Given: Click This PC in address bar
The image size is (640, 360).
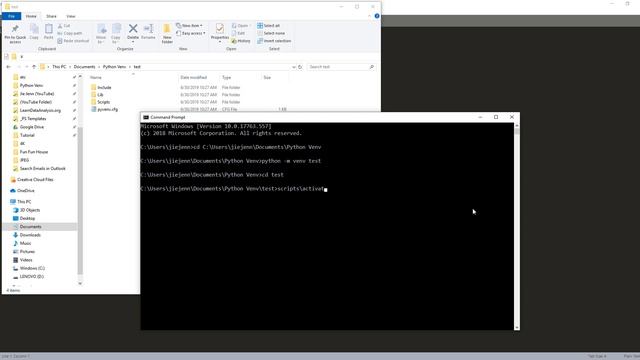Looking at the screenshot, I should [59, 67].
